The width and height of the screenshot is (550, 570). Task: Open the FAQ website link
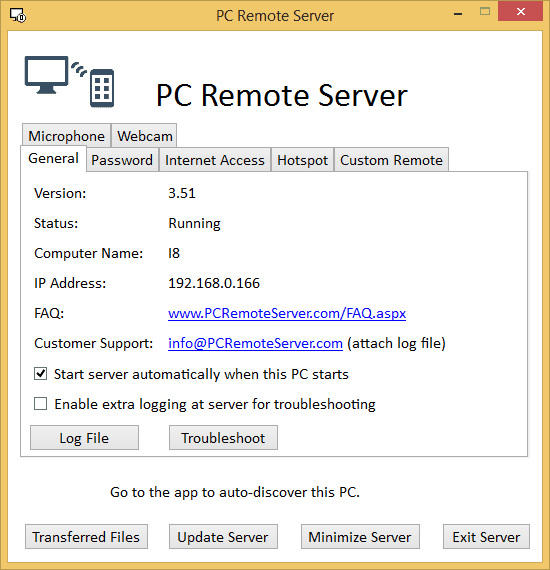pyautogui.click(x=287, y=313)
